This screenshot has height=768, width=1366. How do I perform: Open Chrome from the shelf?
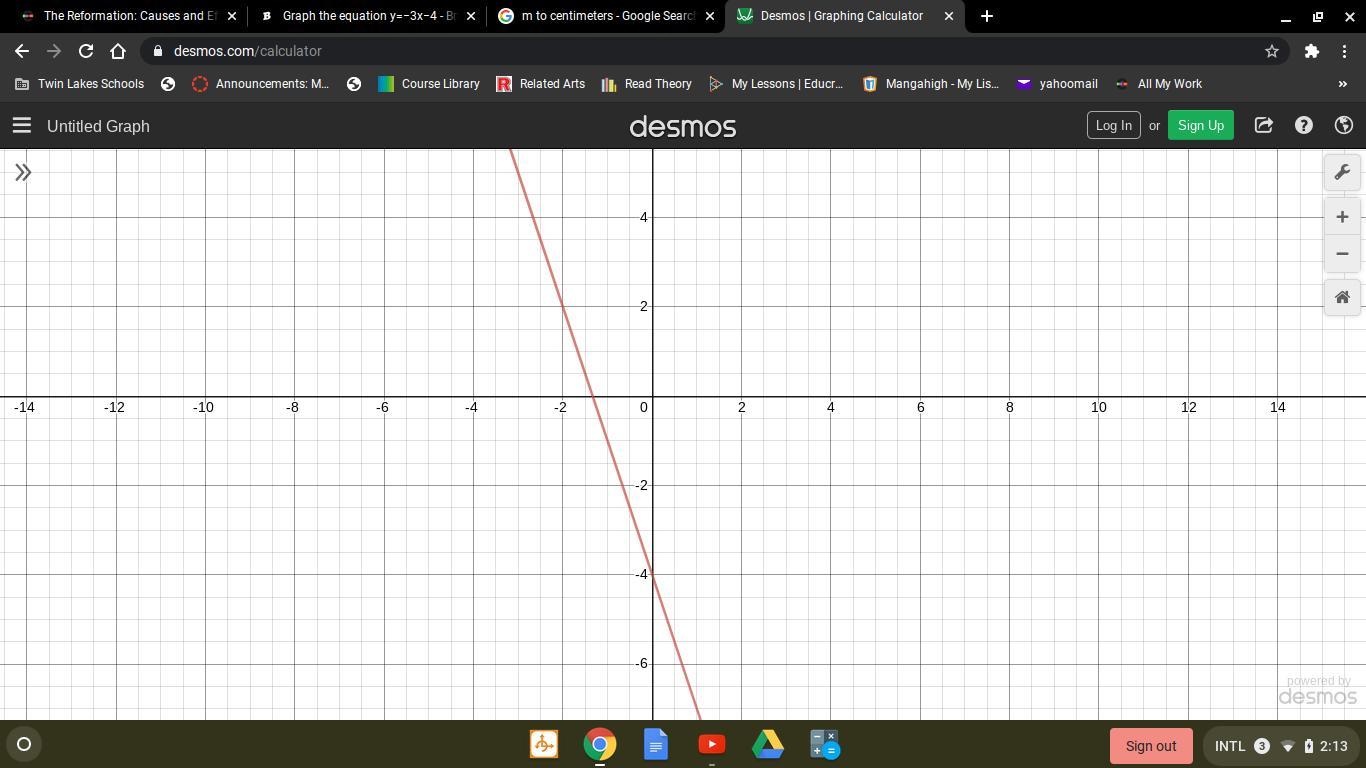600,744
